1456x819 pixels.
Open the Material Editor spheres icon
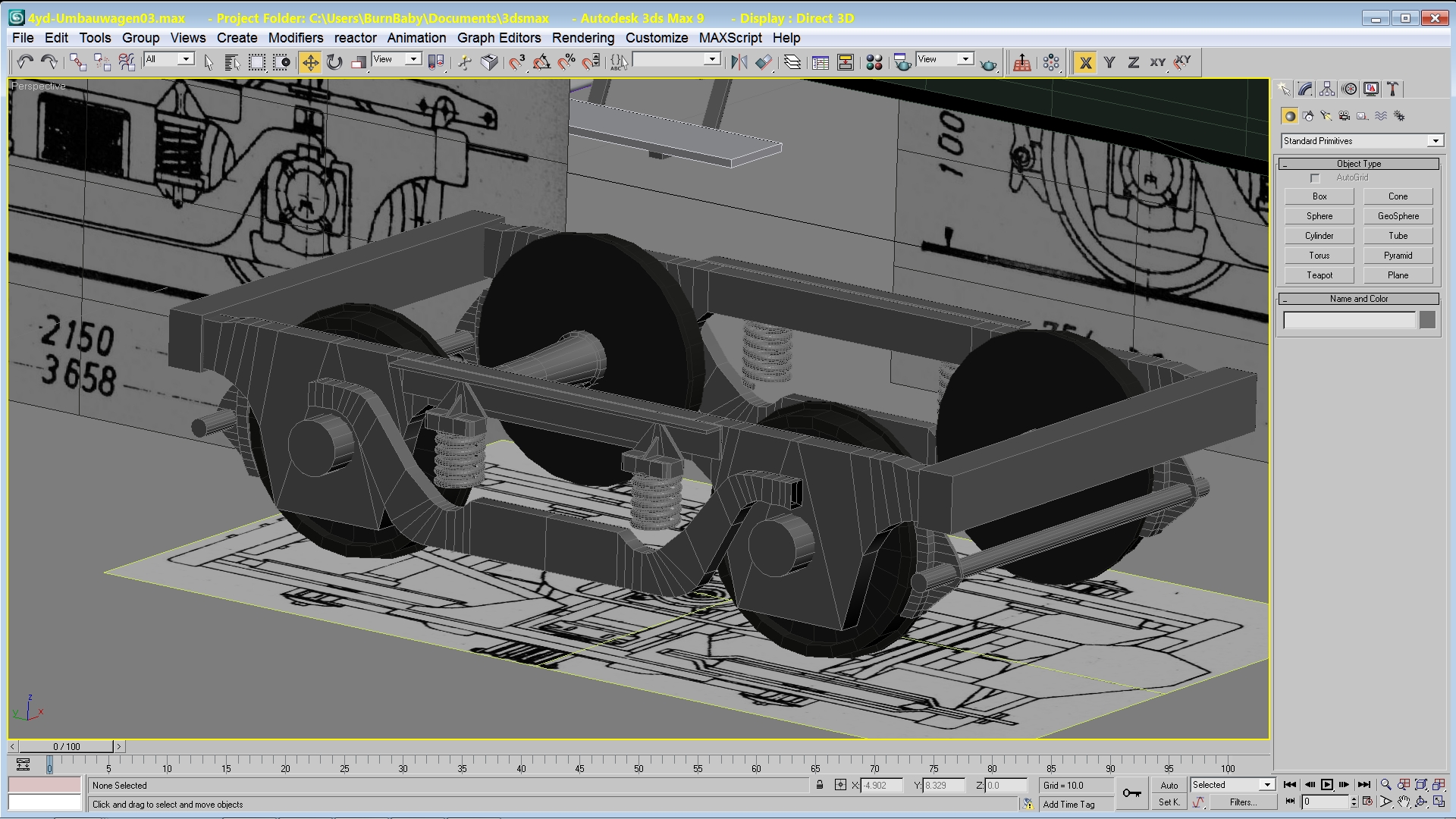click(x=874, y=62)
